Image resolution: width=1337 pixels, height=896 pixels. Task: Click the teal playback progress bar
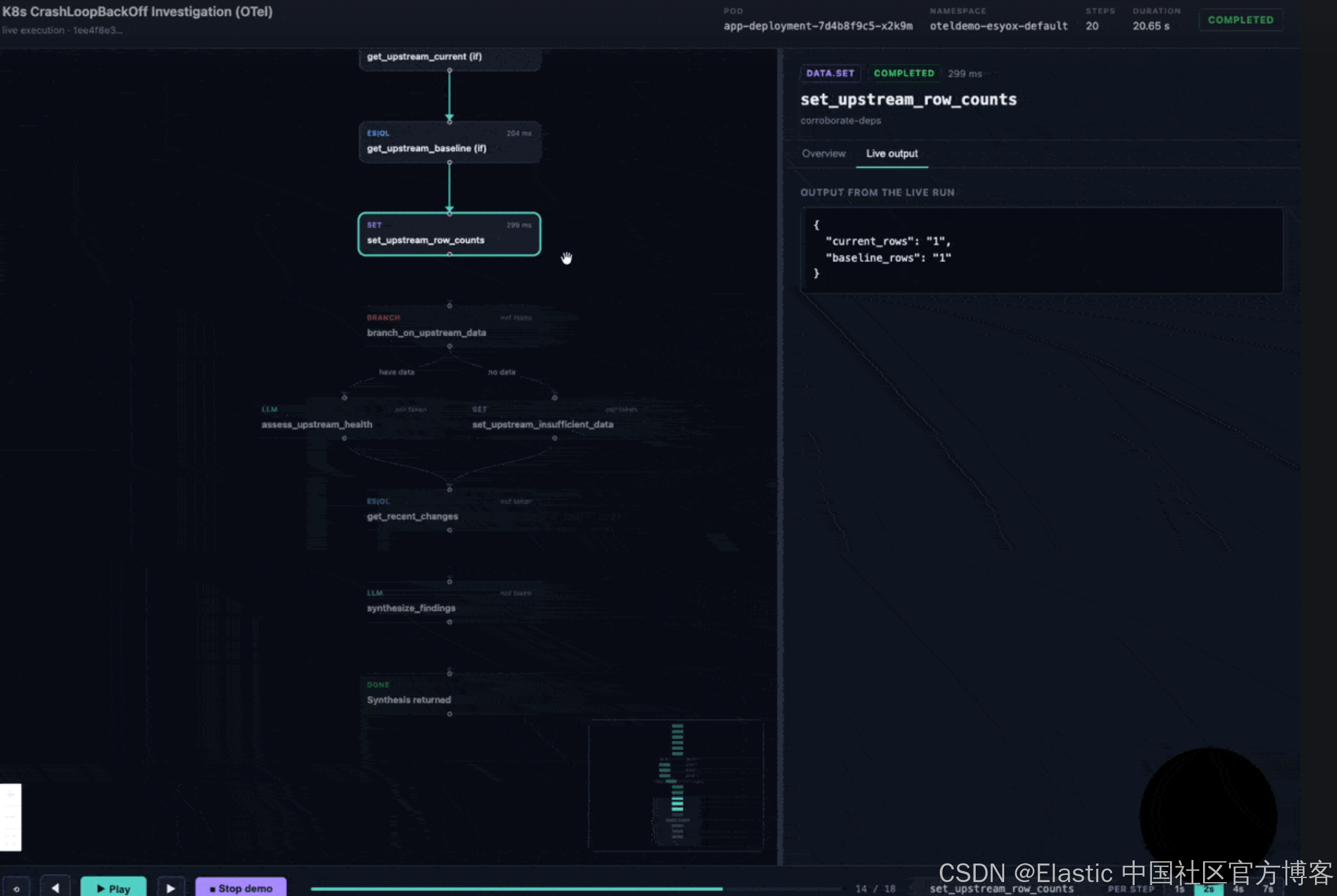pos(516,888)
